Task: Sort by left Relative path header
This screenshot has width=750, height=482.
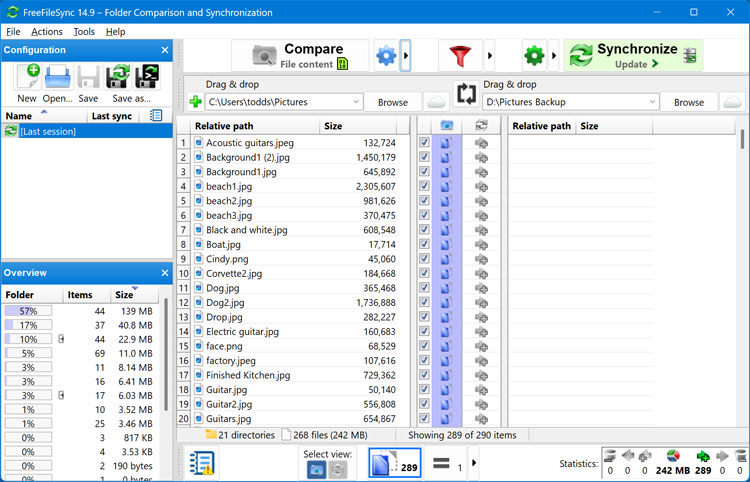Action: tap(255, 126)
